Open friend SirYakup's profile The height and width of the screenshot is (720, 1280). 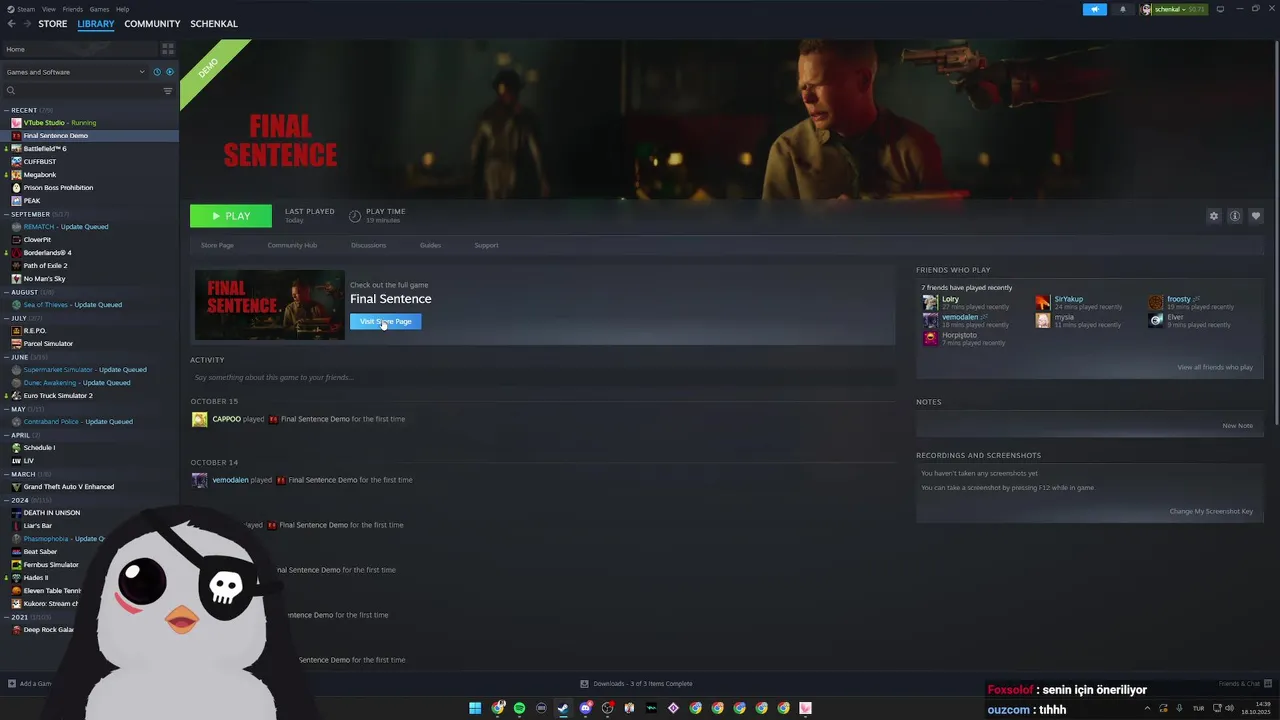point(1068,299)
